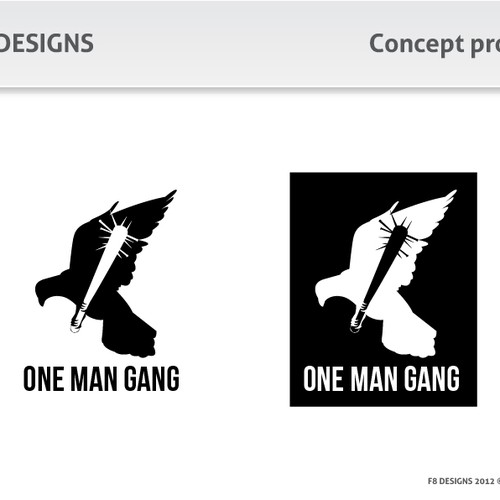Click the black bird silhouette logo
Image resolution: width=500 pixels, height=500 pixels.
click(x=106, y=273)
